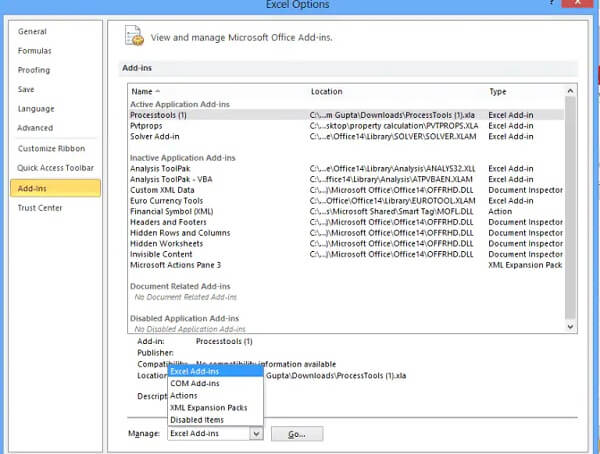The image size is (600, 454).
Task: Click the scroll up arrow of add-ins list
Action: click(x=570, y=91)
